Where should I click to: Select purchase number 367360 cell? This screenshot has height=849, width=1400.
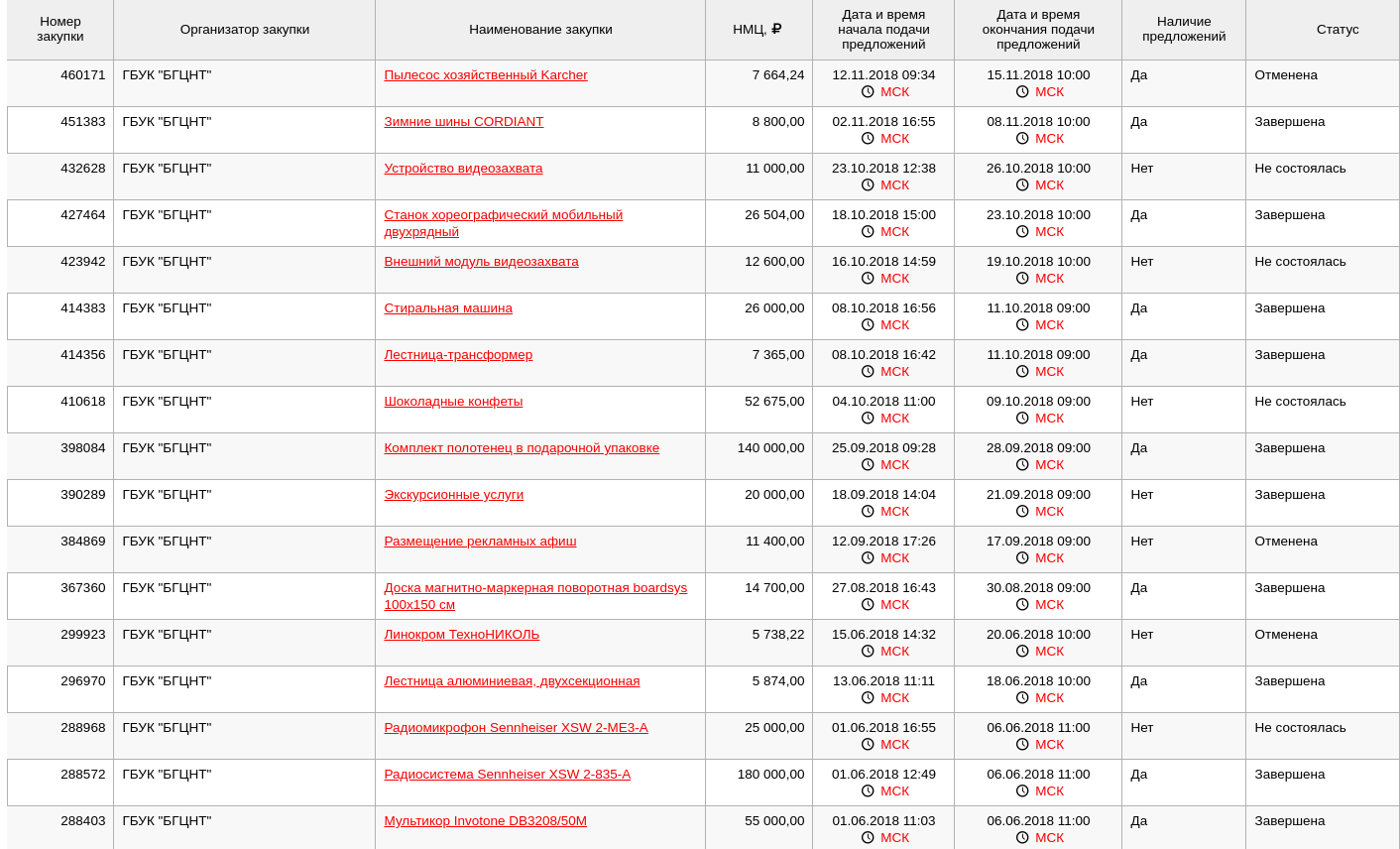point(60,596)
